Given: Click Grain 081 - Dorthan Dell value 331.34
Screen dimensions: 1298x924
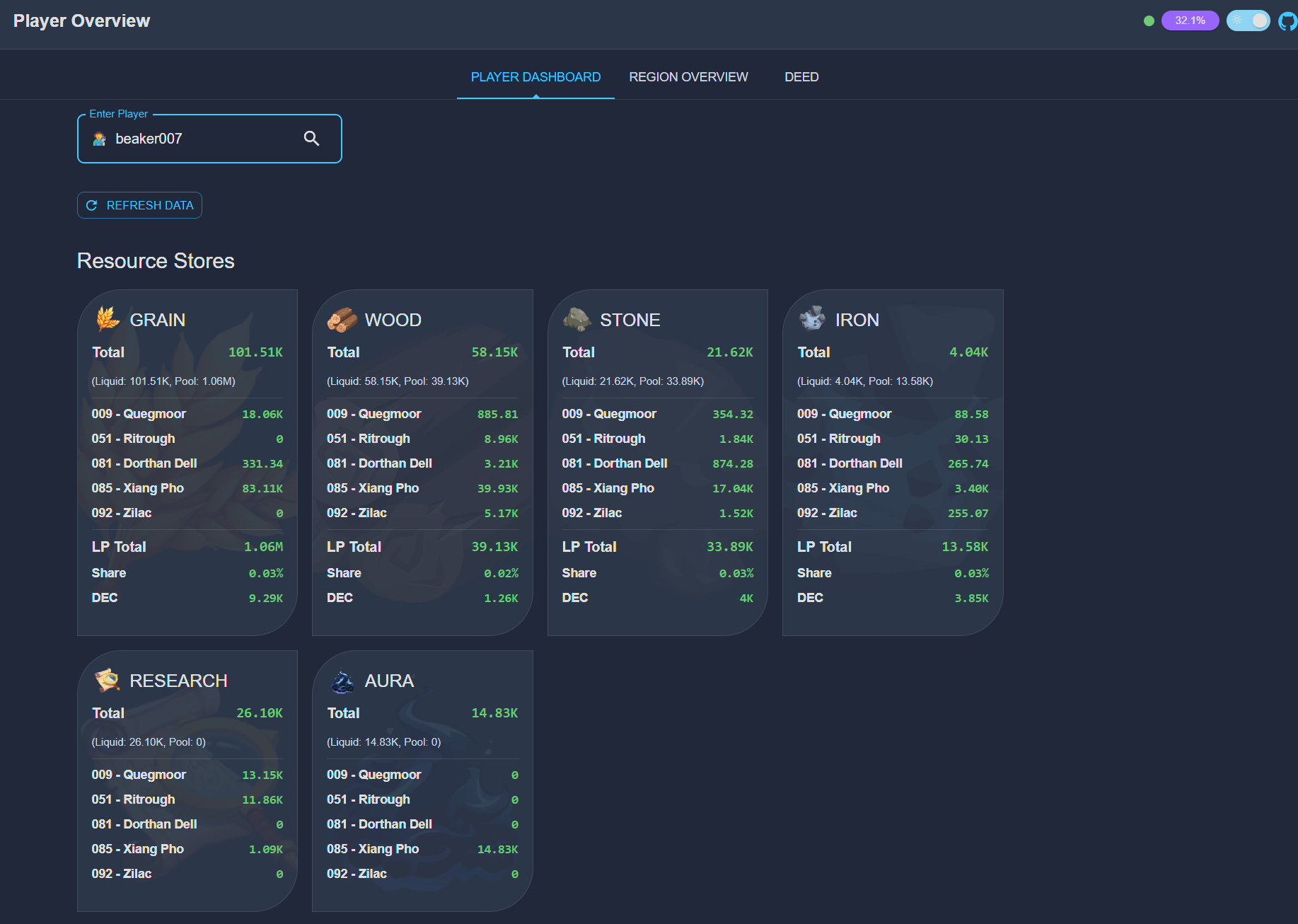Looking at the screenshot, I should point(262,464).
